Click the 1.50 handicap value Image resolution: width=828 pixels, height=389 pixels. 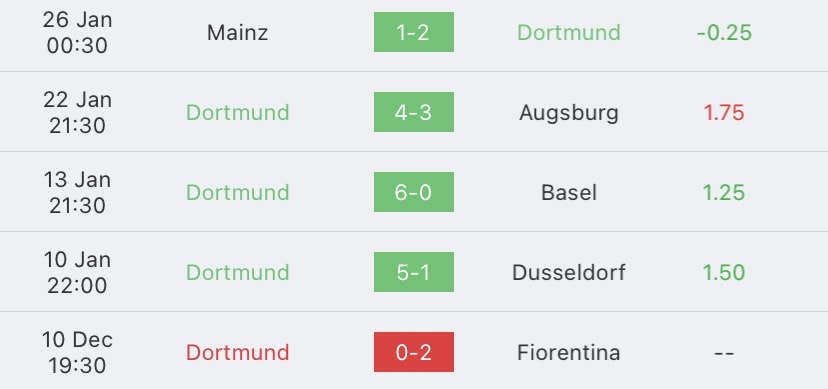pos(724,272)
